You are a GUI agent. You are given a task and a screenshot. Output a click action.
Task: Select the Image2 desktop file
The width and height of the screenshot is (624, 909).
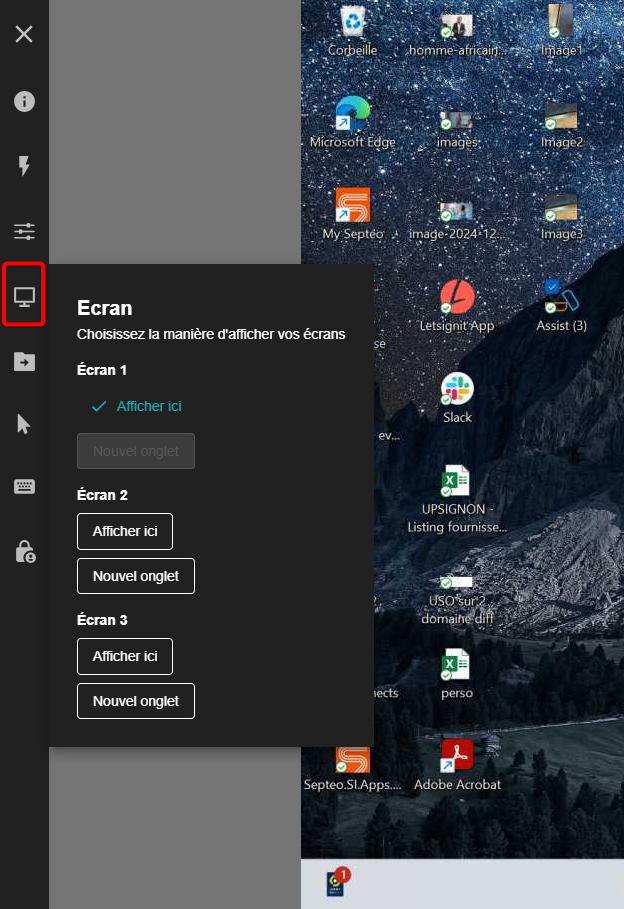[561, 125]
